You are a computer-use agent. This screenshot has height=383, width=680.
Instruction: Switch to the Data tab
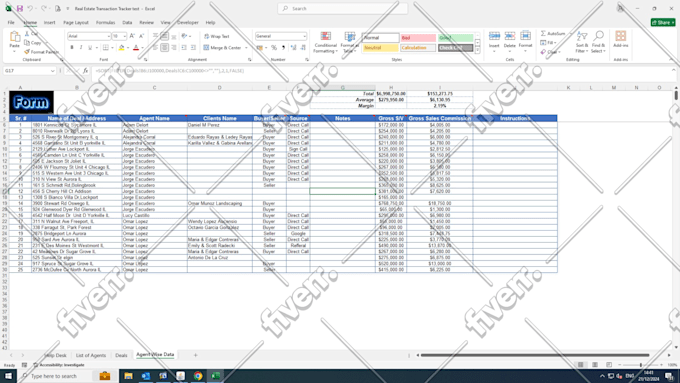[127, 23]
